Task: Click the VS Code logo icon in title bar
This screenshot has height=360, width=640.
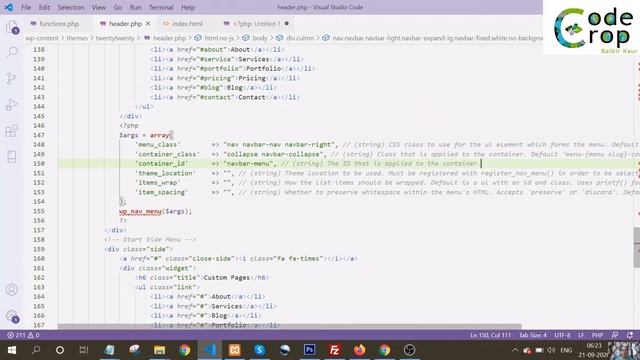Action: [x=9, y=7]
